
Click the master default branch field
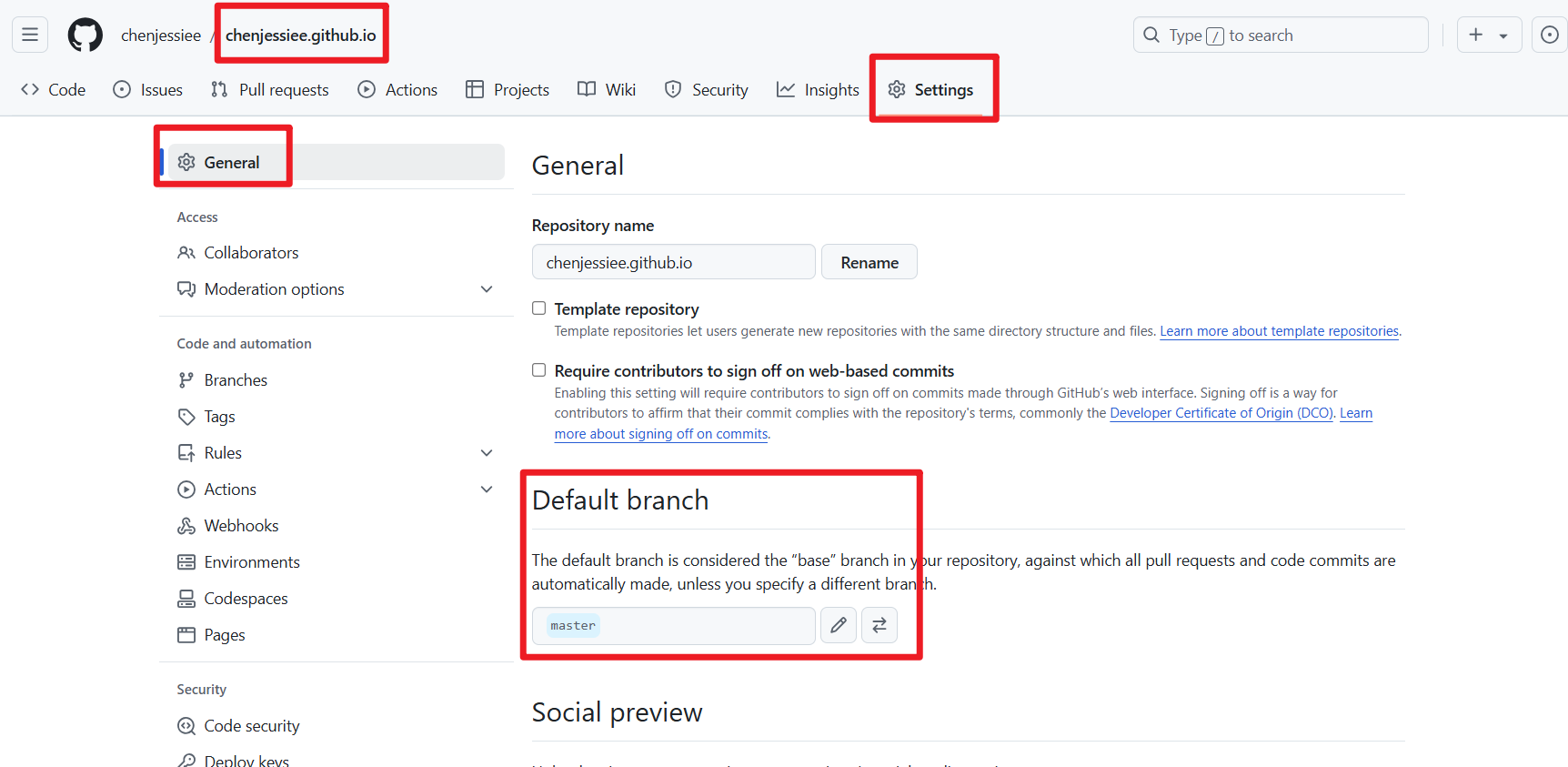coord(674,625)
